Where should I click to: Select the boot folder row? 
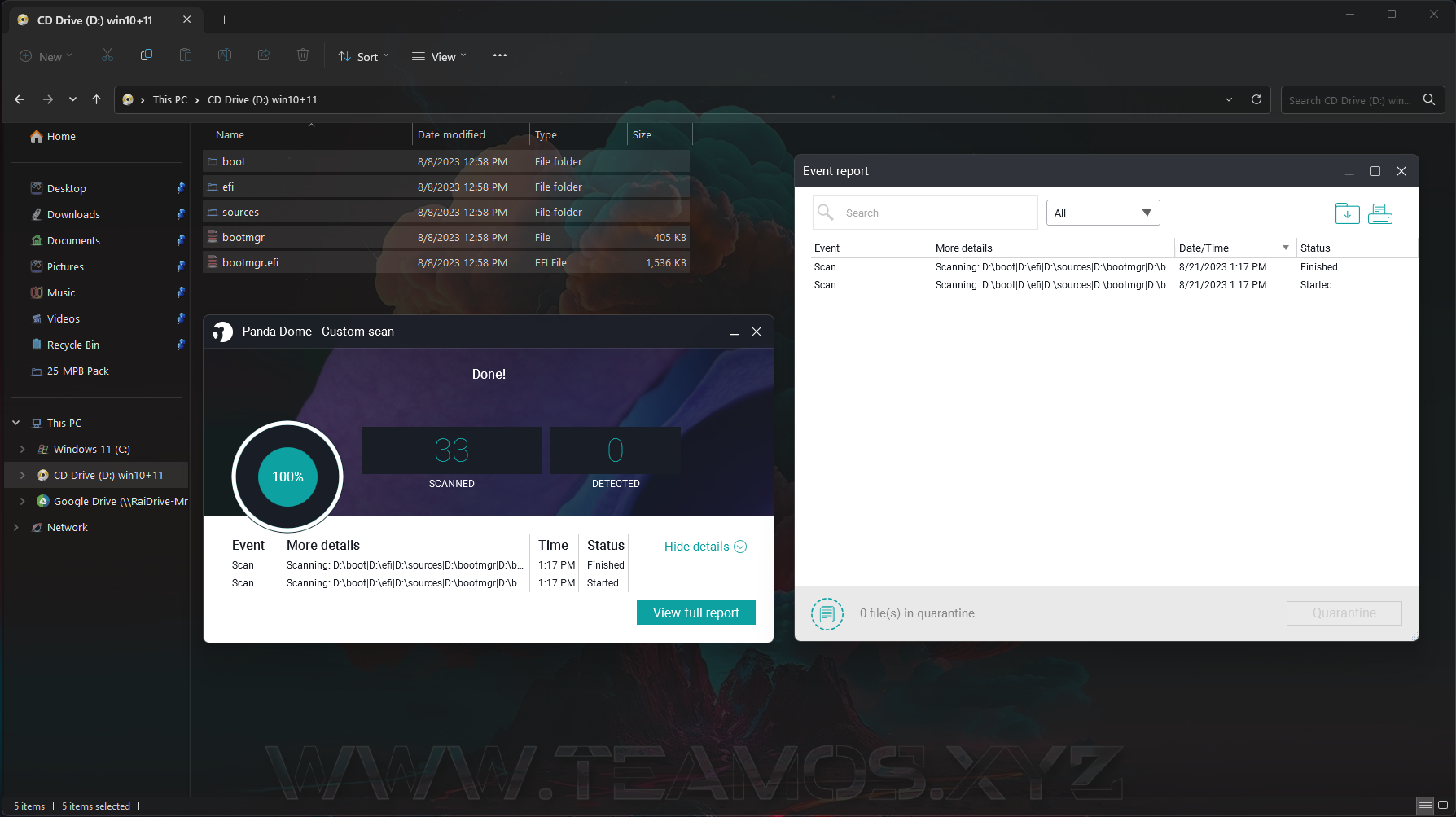pyautogui.click(x=446, y=161)
